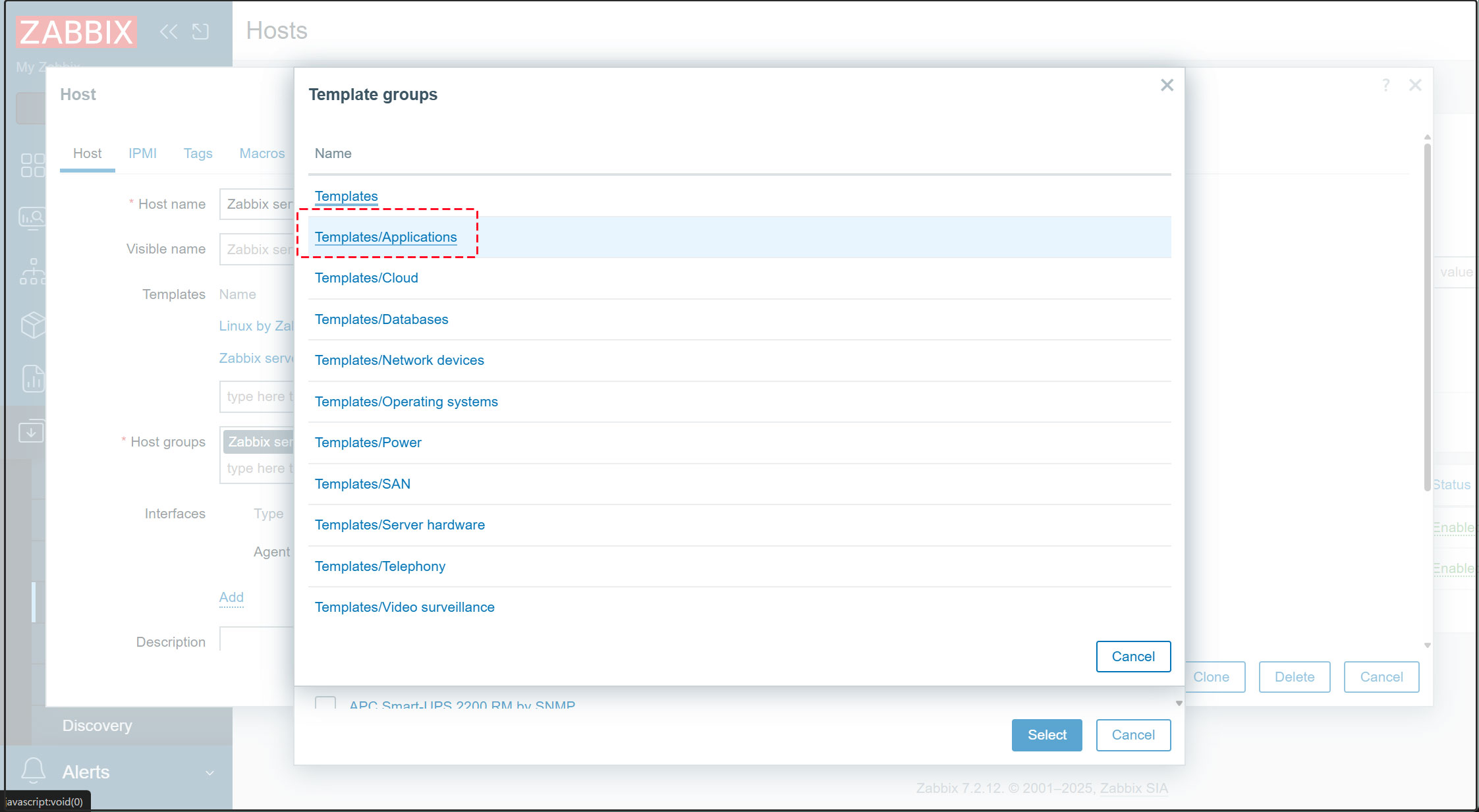Open the Reports chart icon in sidebar
The width and height of the screenshot is (1479, 812).
point(32,379)
